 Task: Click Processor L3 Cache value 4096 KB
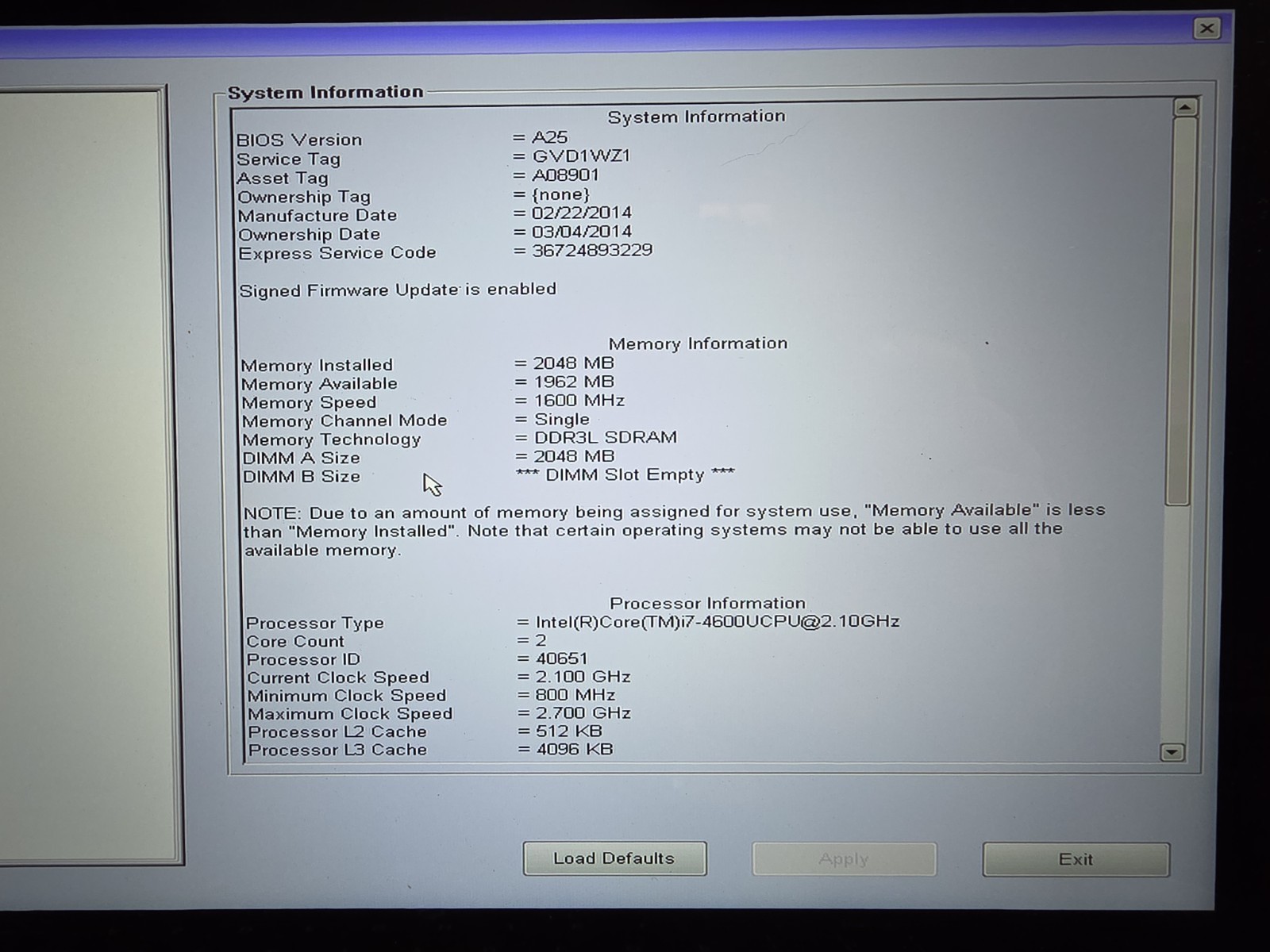[574, 749]
